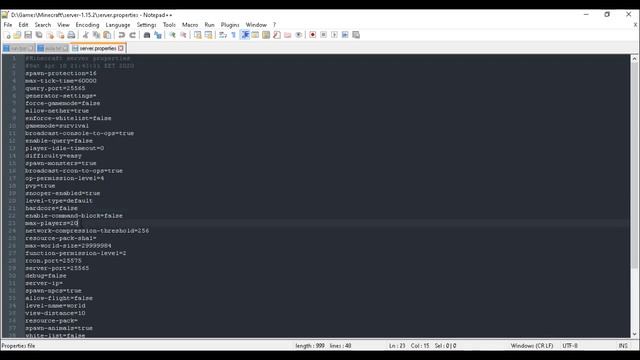Click the Ln : 23 Col : 15 status
This screenshot has width=640, height=360.
[409, 346]
